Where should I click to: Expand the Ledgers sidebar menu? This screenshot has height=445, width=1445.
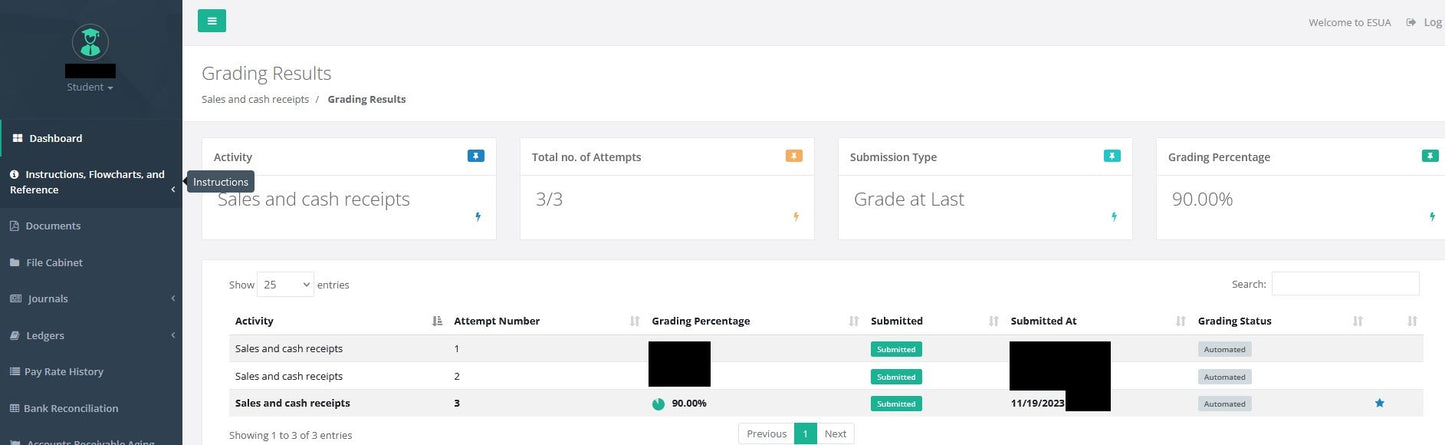pyautogui.click(x=91, y=335)
